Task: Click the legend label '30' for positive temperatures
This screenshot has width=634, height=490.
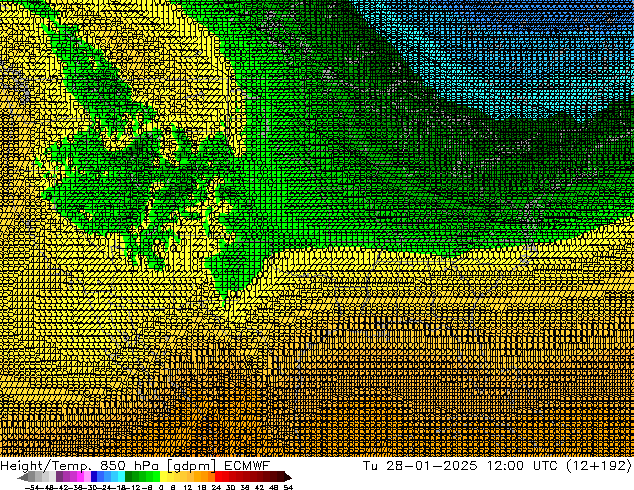Action: coord(230,488)
